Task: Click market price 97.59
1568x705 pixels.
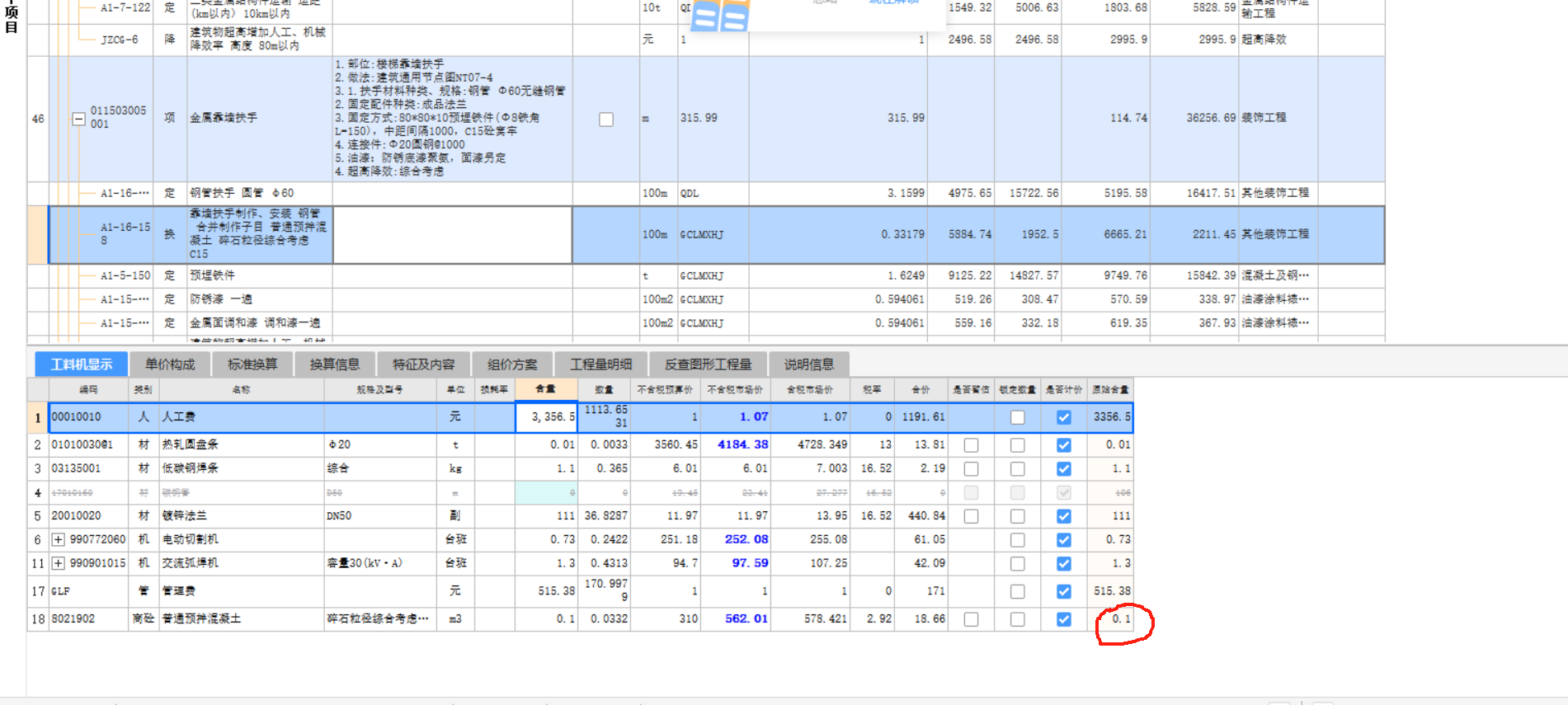Action: click(x=750, y=563)
